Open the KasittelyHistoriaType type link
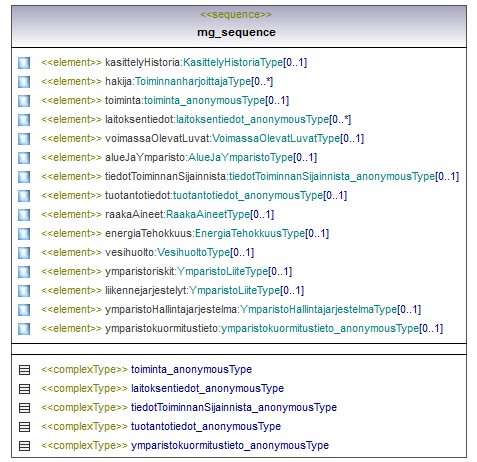Image resolution: width=477 pixels, height=462 pixels. coord(233,62)
